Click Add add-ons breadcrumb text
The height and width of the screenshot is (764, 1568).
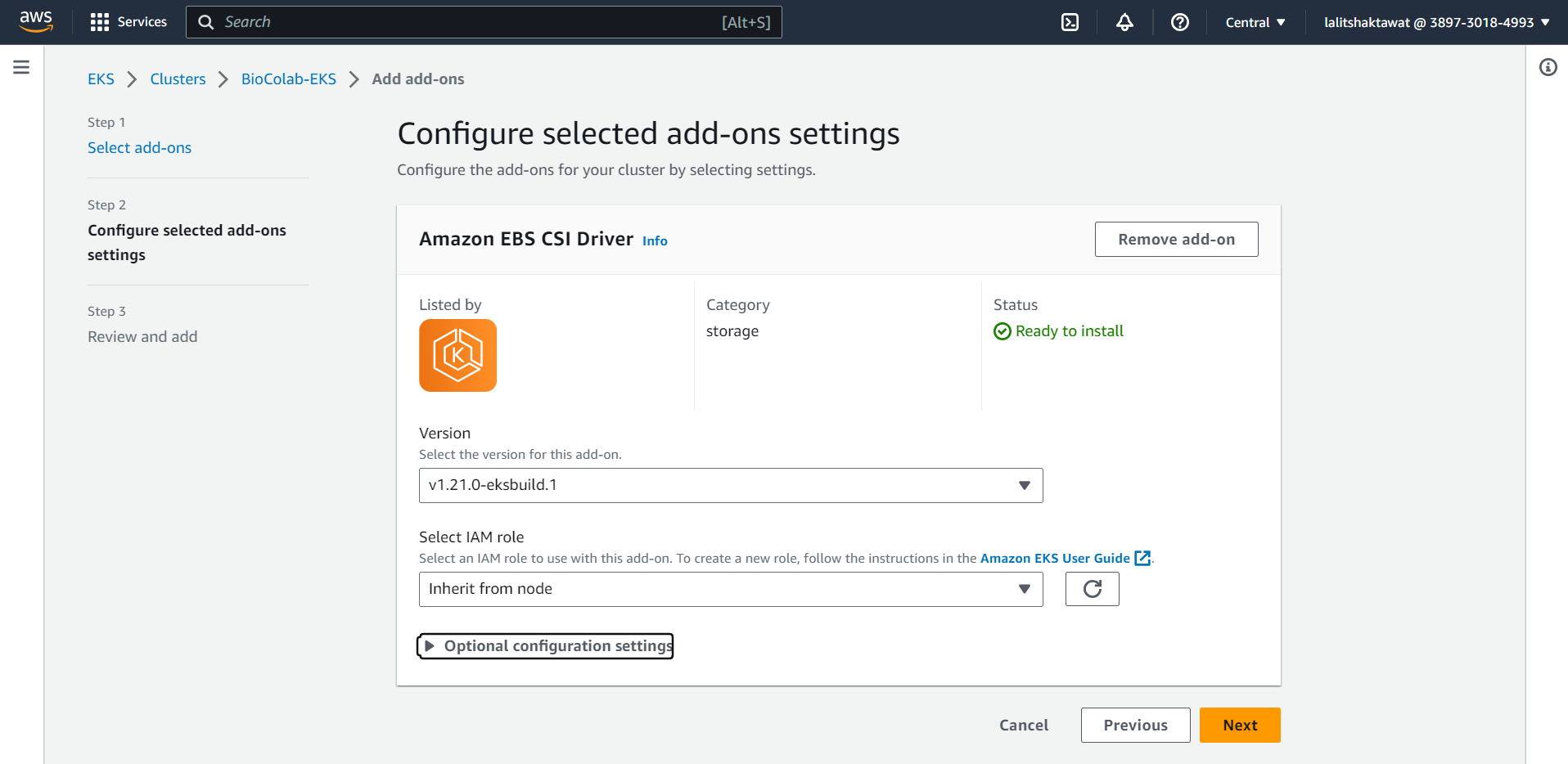[417, 79]
